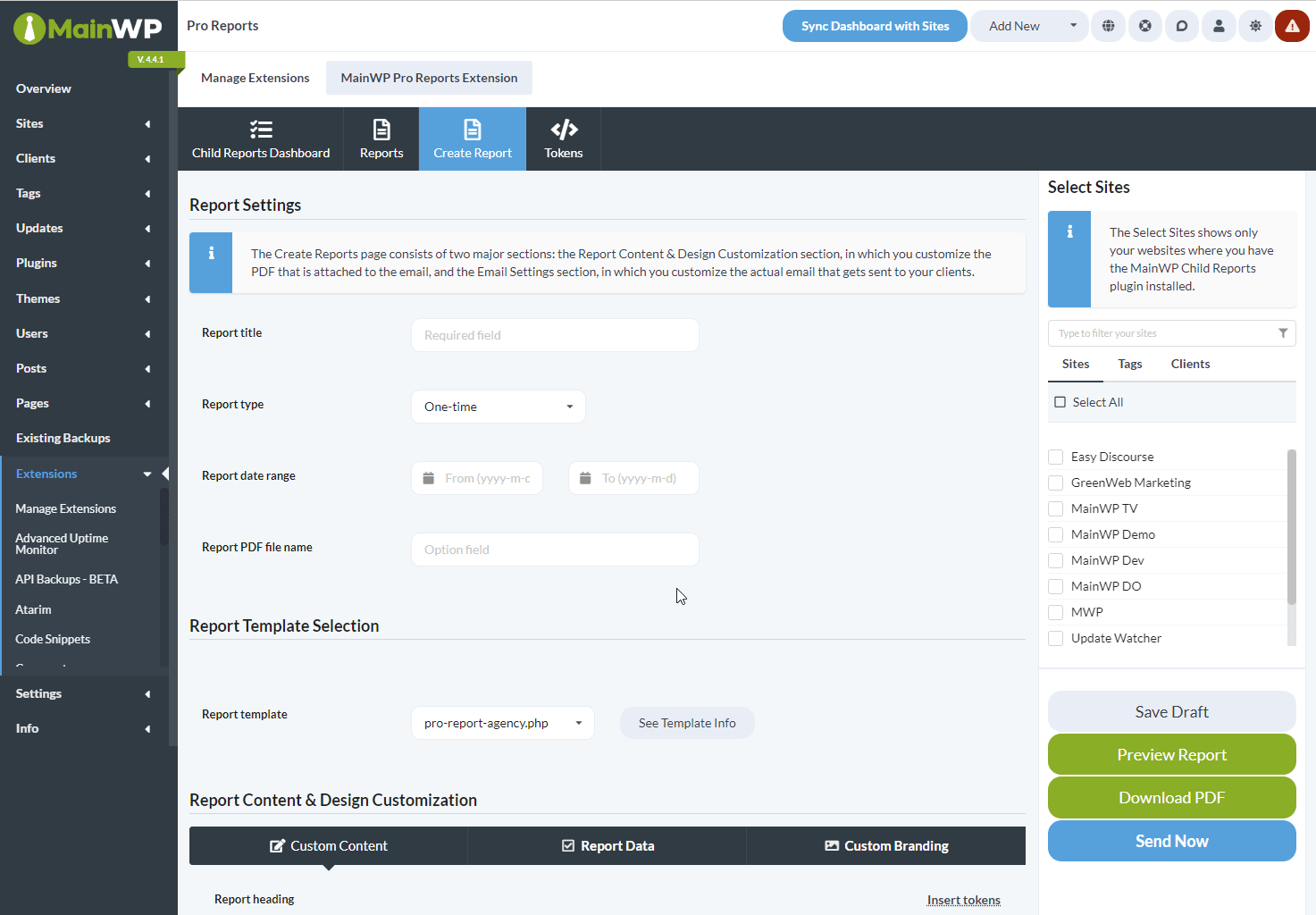
Task: Click the filter funnel icon in site search
Action: tap(1283, 333)
